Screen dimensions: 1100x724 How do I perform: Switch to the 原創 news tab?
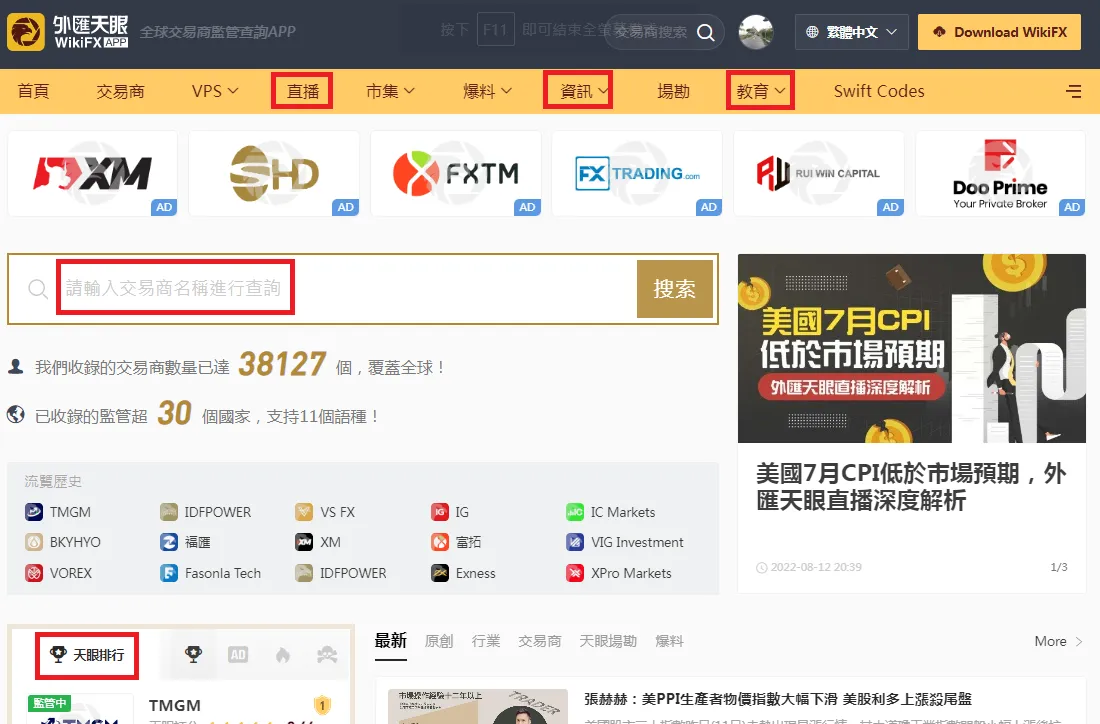click(439, 641)
